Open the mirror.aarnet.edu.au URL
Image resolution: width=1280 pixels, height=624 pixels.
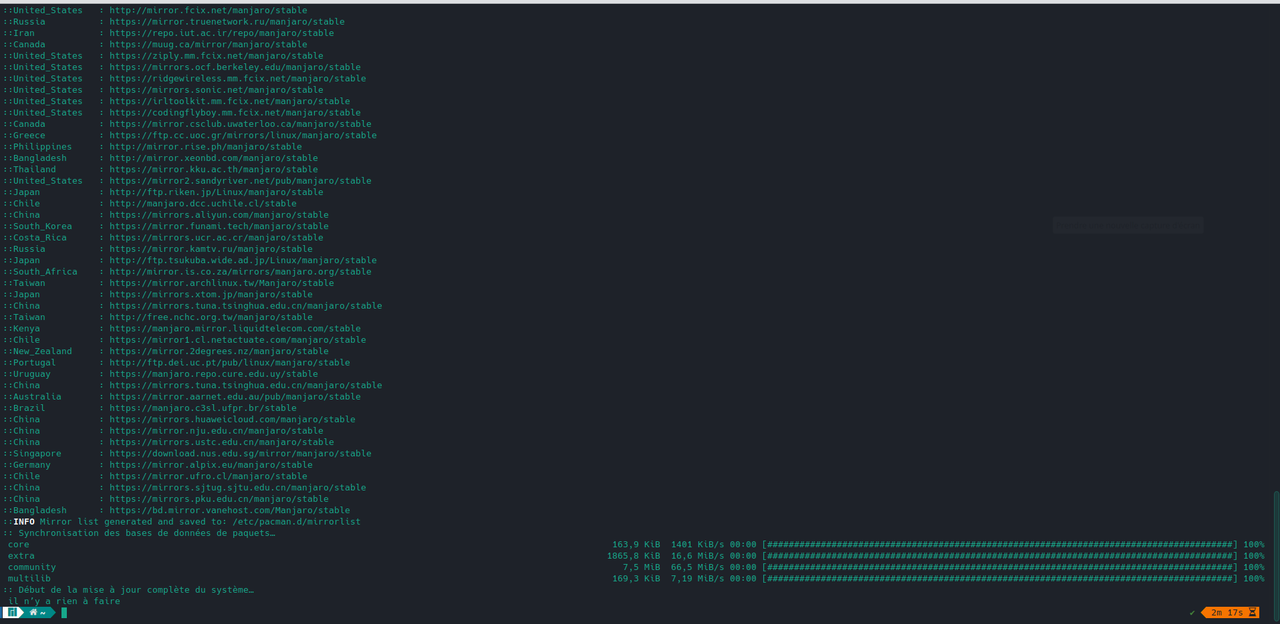235,397
